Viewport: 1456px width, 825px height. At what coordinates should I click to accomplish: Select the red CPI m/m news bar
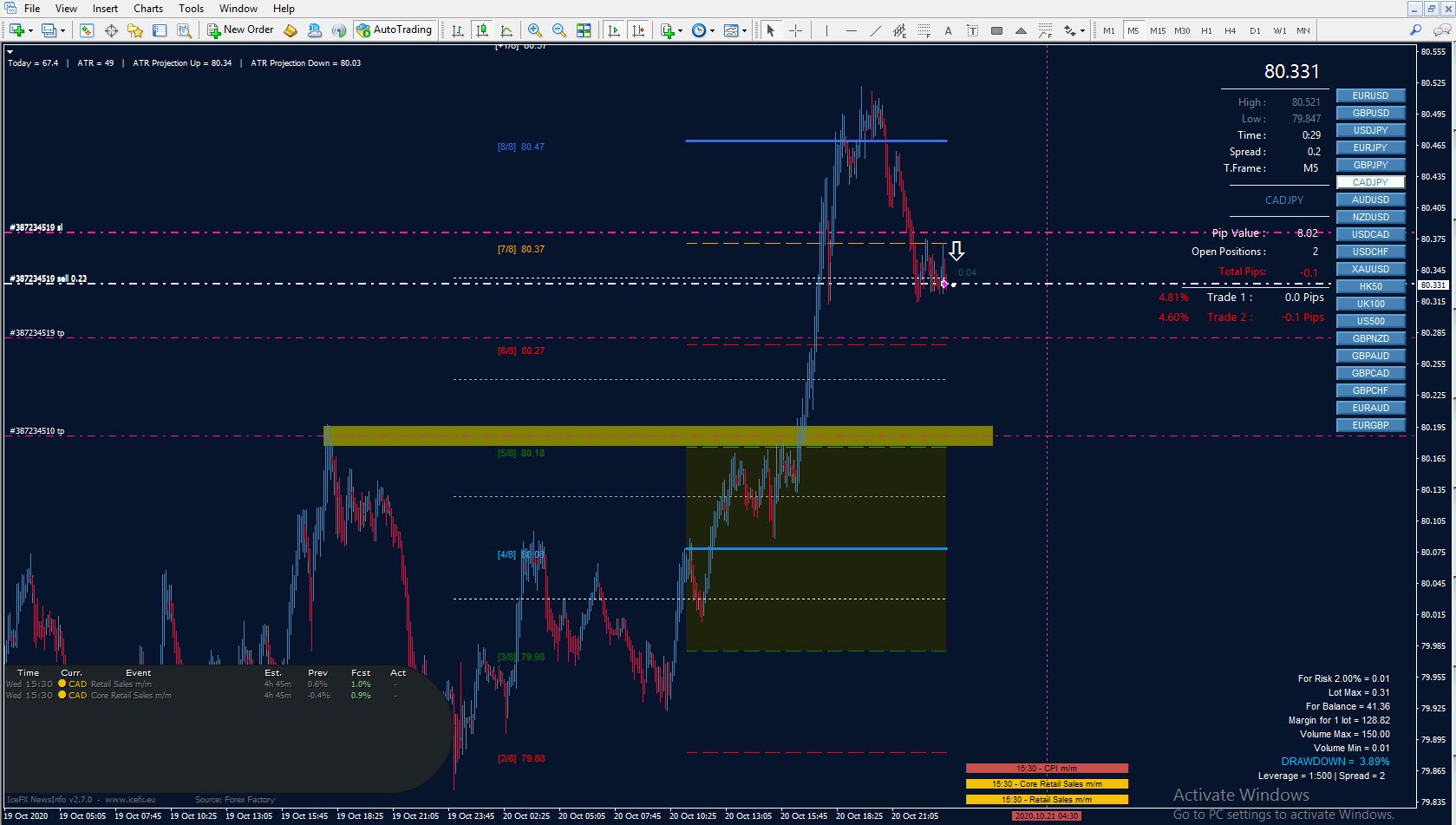point(1047,769)
